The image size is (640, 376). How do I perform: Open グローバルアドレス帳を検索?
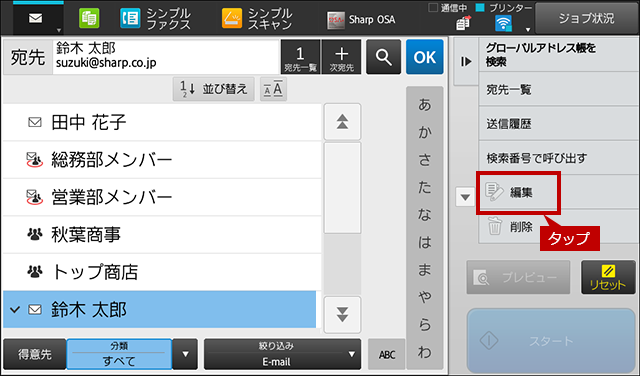click(558, 55)
